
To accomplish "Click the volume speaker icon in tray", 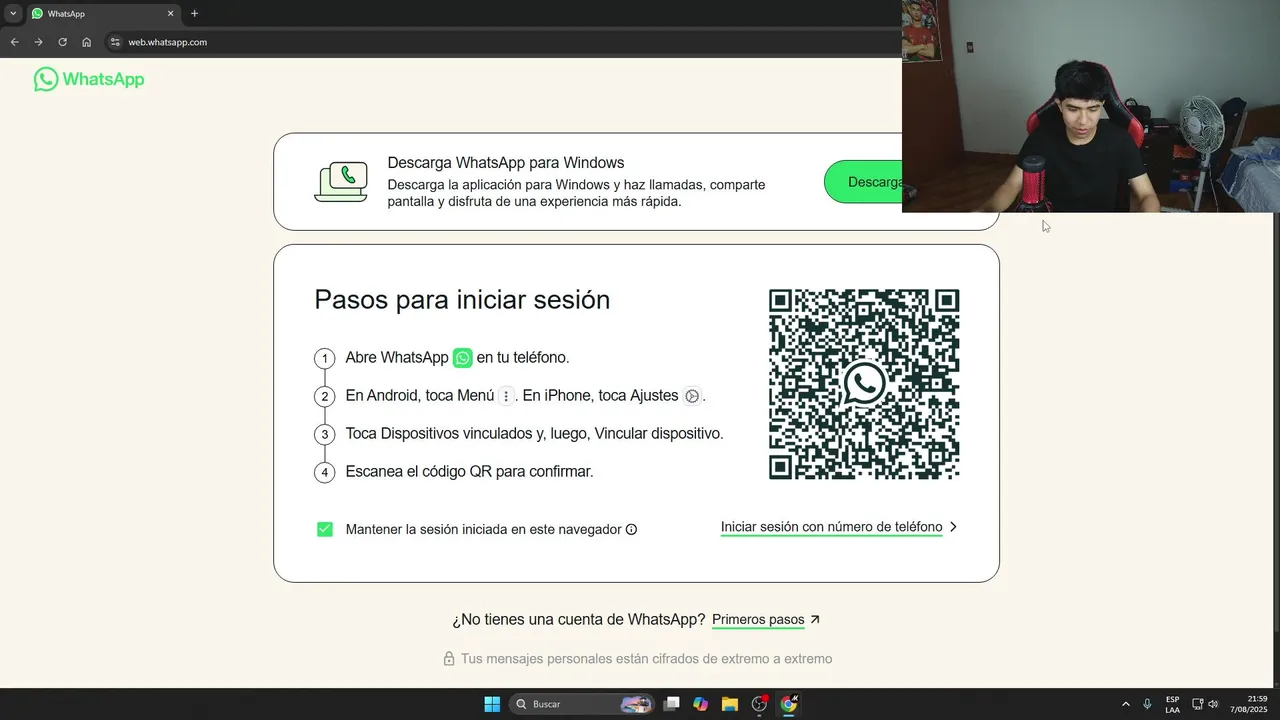I will (x=1214, y=704).
